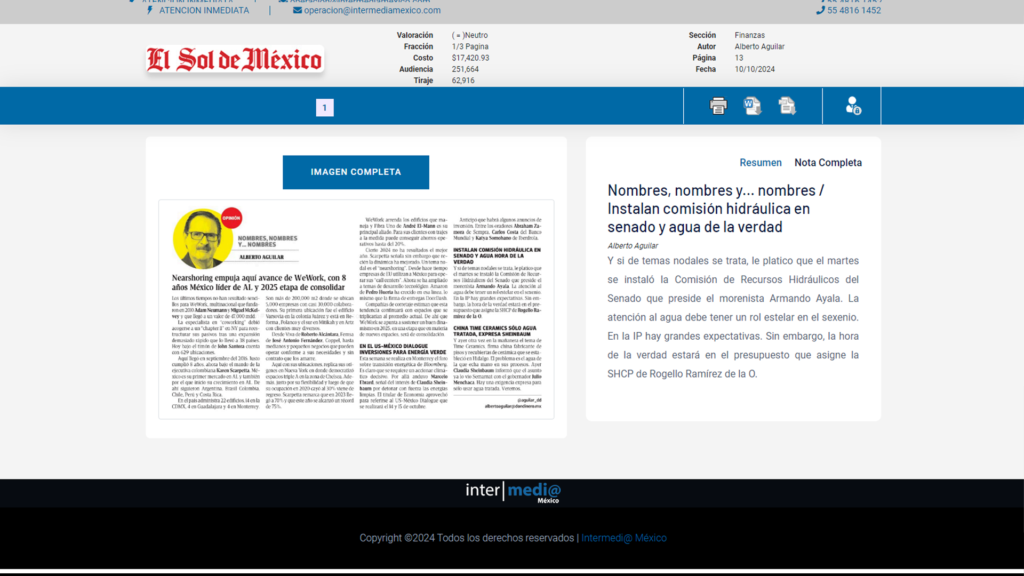Click the printer icon
The height and width of the screenshot is (576, 1024).
point(718,106)
